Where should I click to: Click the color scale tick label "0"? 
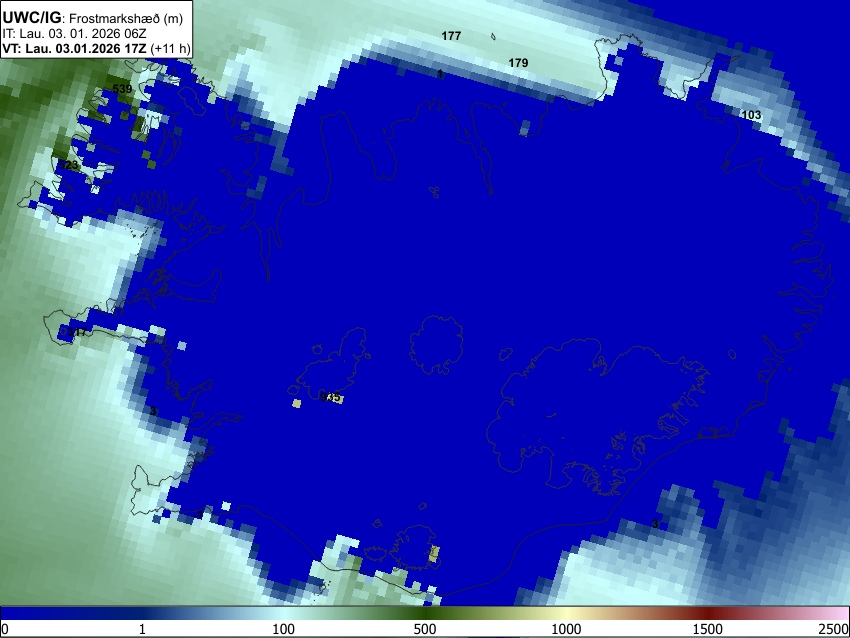[5, 629]
